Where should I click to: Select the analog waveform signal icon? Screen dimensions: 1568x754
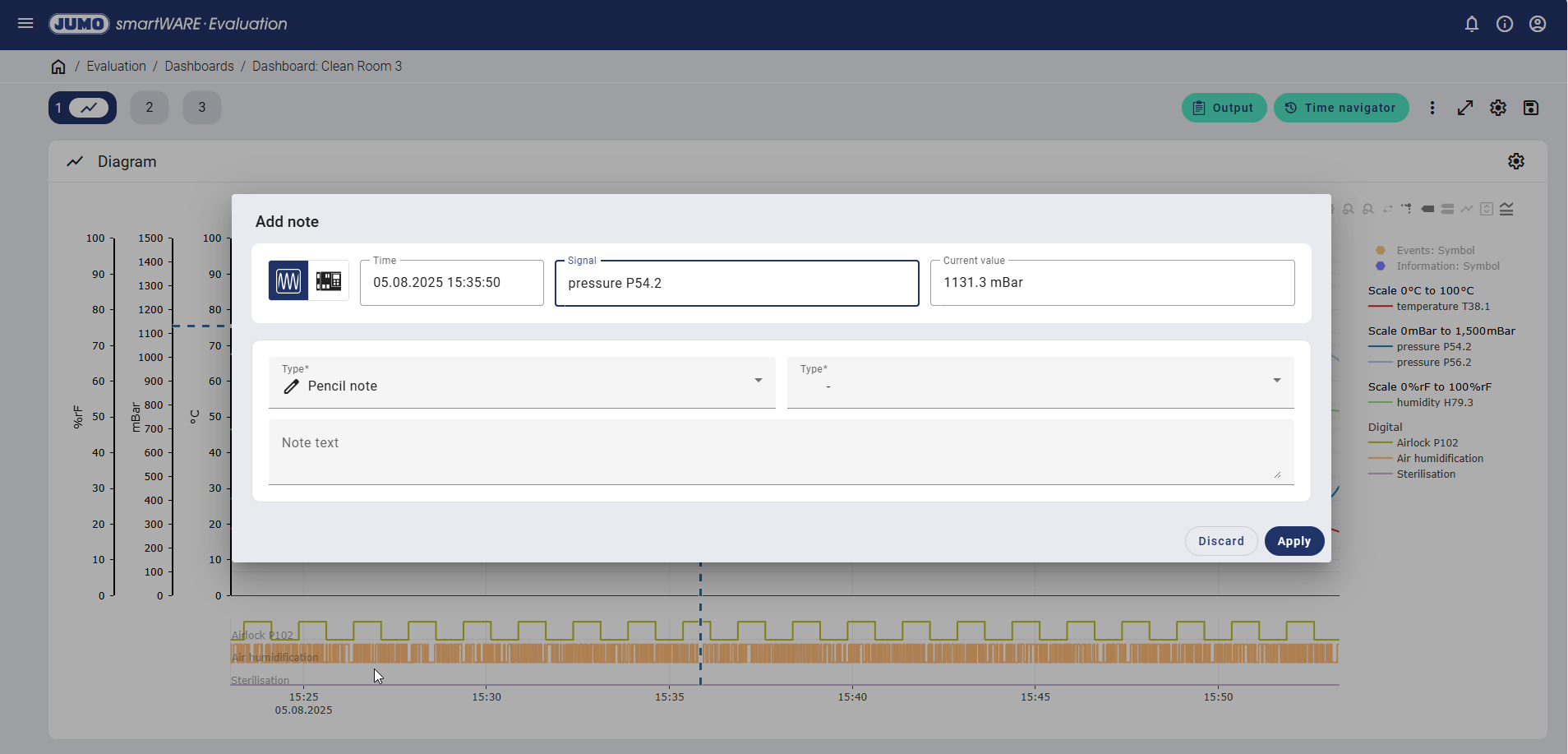[x=288, y=281]
